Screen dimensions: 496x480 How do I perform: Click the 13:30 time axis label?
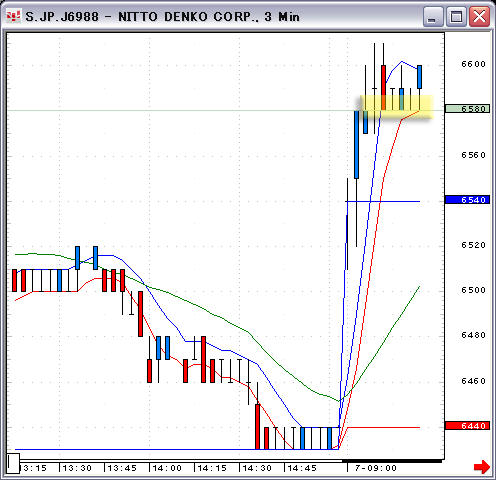coord(77,468)
